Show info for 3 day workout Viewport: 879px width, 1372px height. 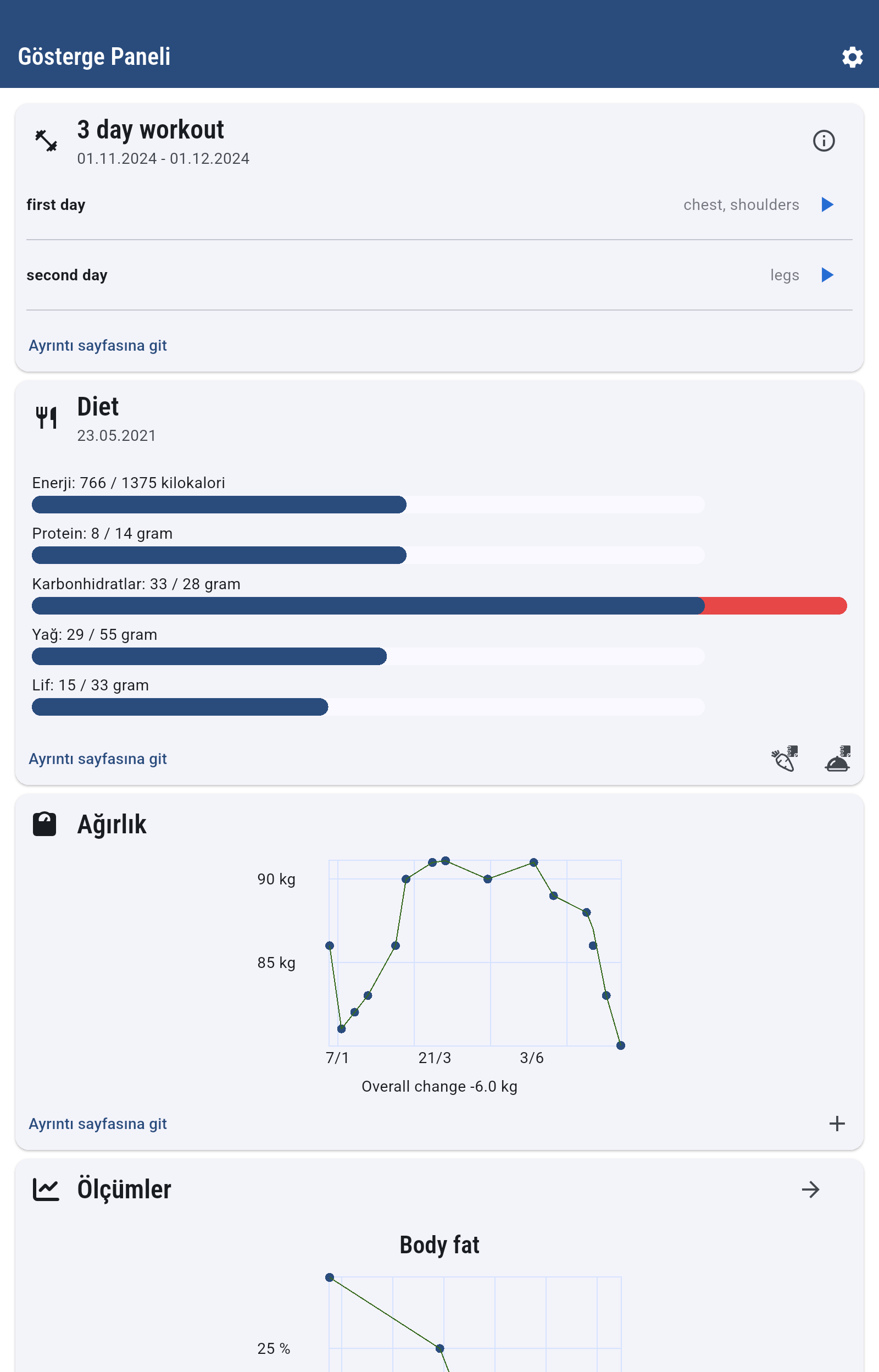(x=823, y=141)
